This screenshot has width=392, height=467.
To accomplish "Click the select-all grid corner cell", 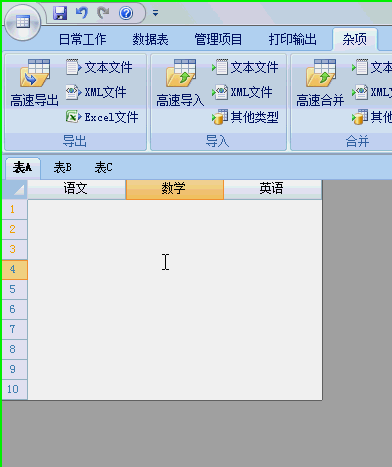I will pyautogui.click(x=14, y=189).
